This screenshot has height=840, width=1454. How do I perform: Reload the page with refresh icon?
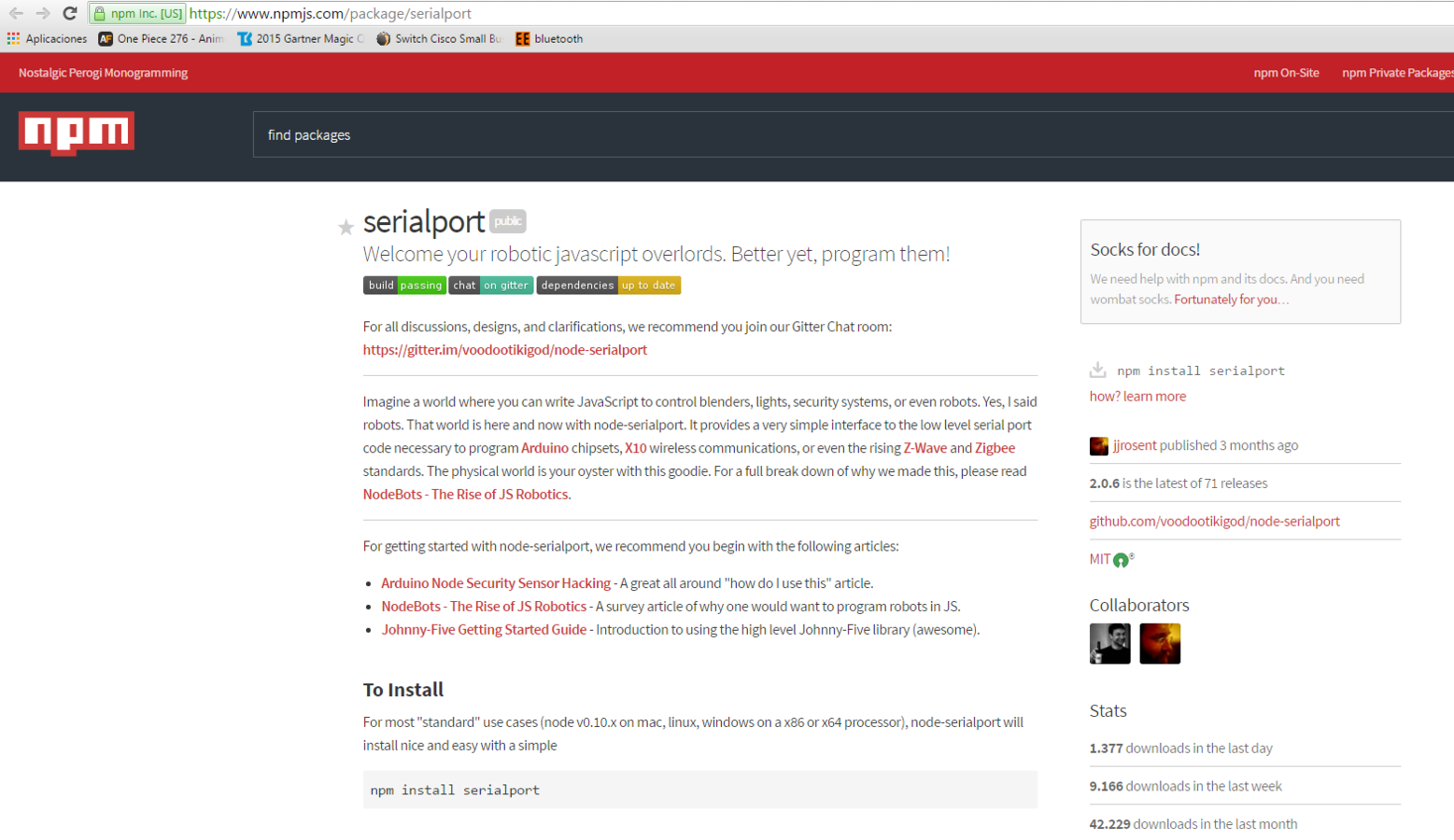pos(70,13)
